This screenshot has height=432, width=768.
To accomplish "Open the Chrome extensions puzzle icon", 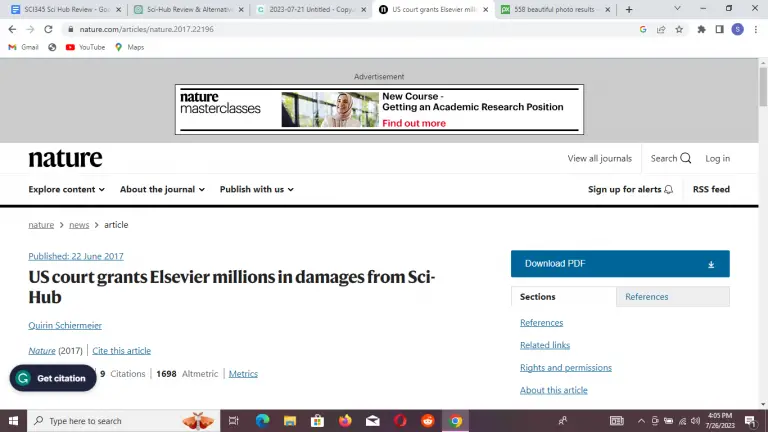I will point(701,29).
